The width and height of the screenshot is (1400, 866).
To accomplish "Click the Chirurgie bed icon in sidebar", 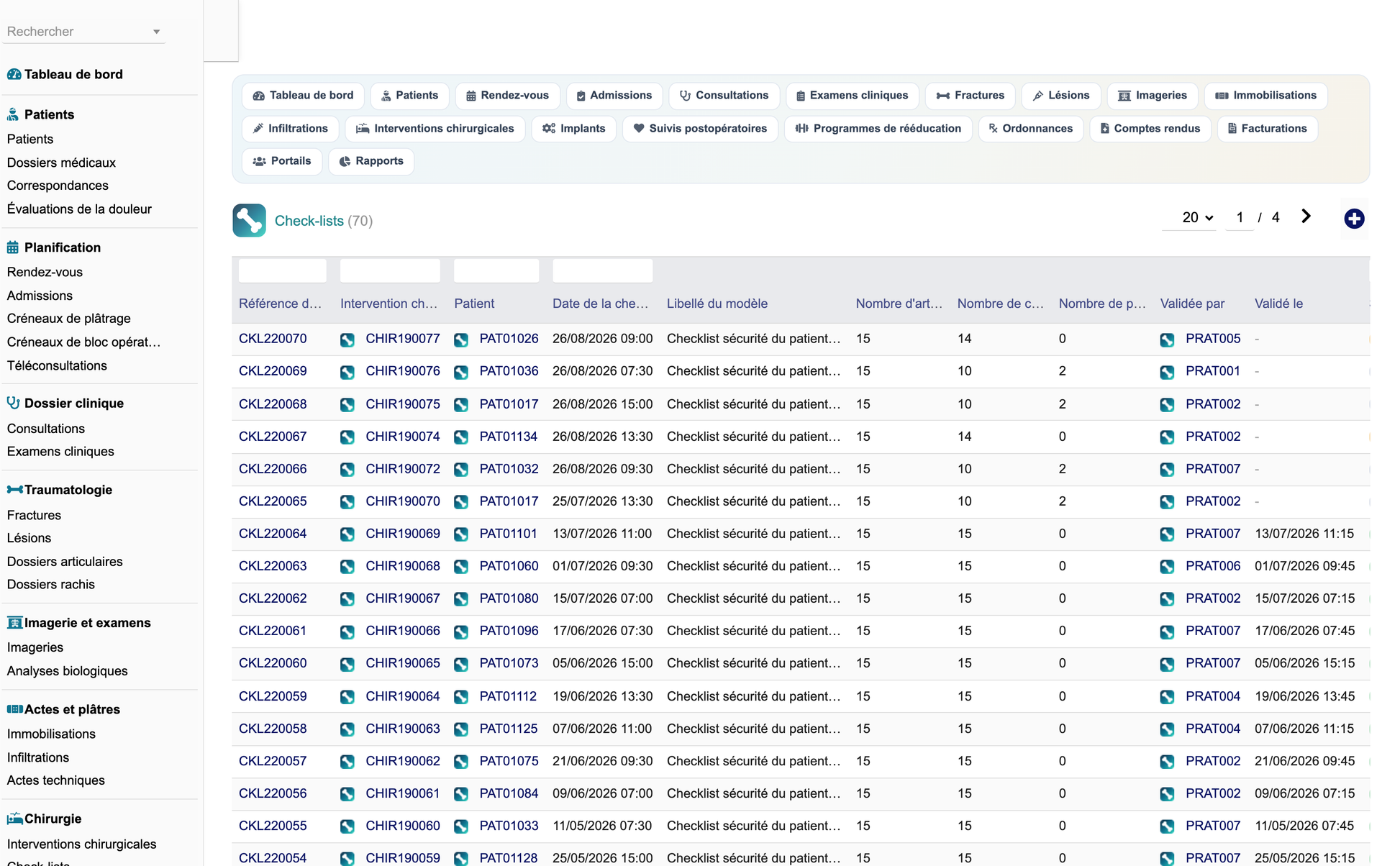I will click(x=14, y=819).
